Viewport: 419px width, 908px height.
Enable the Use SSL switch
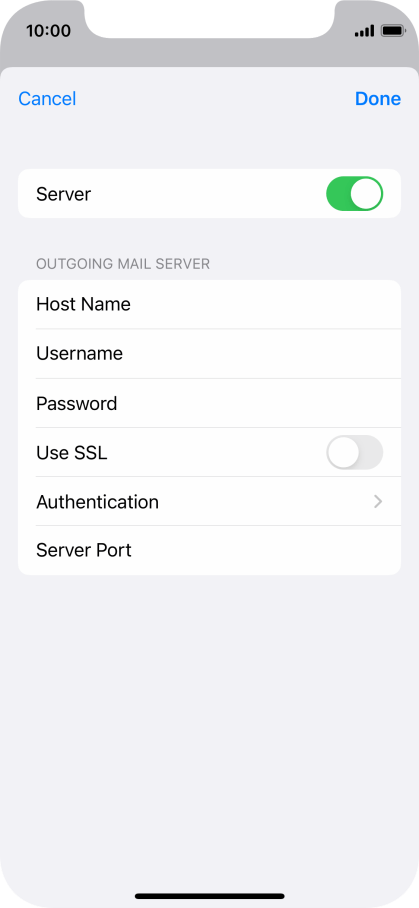pos(354,452)
